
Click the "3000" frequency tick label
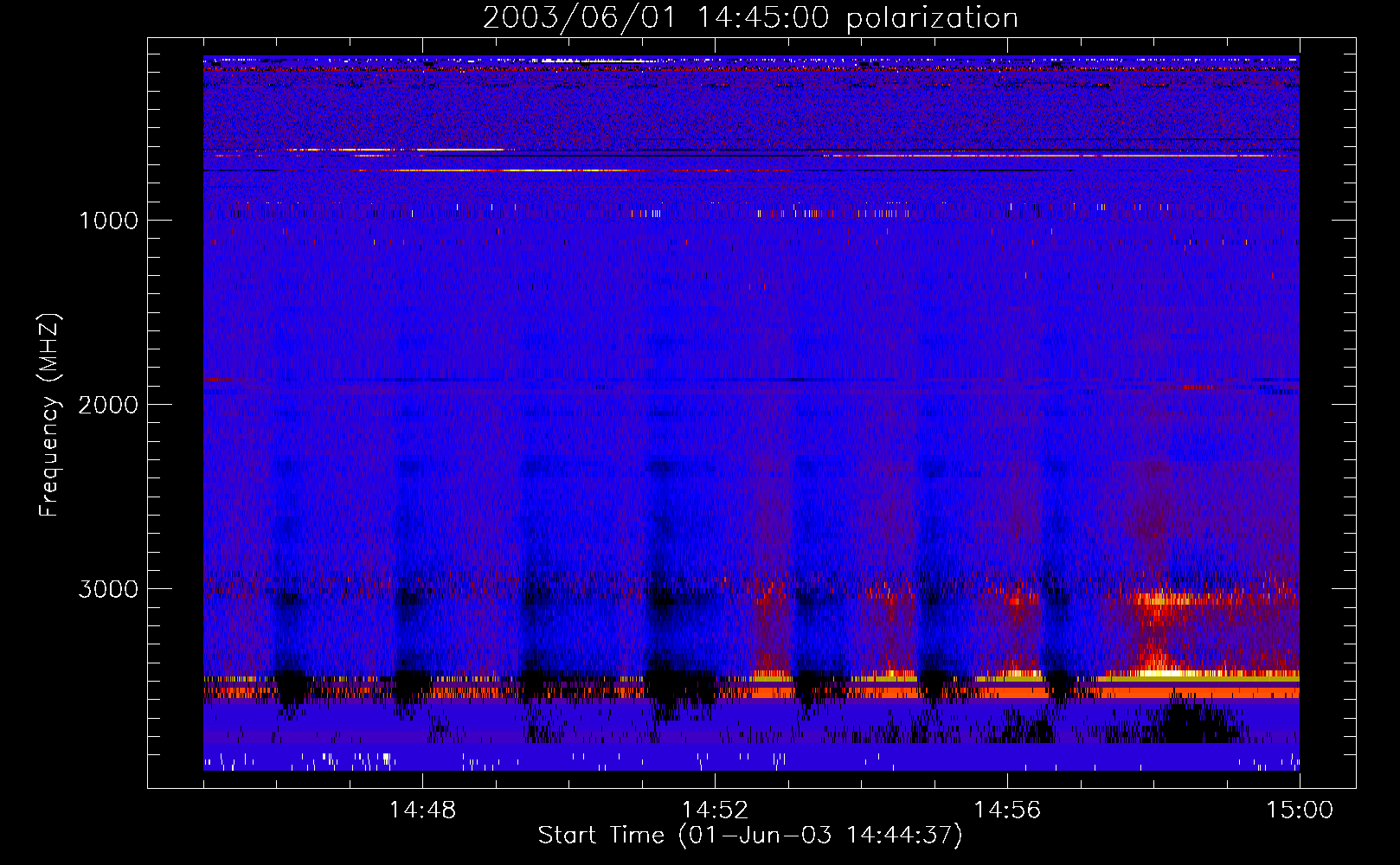[108, 589]
